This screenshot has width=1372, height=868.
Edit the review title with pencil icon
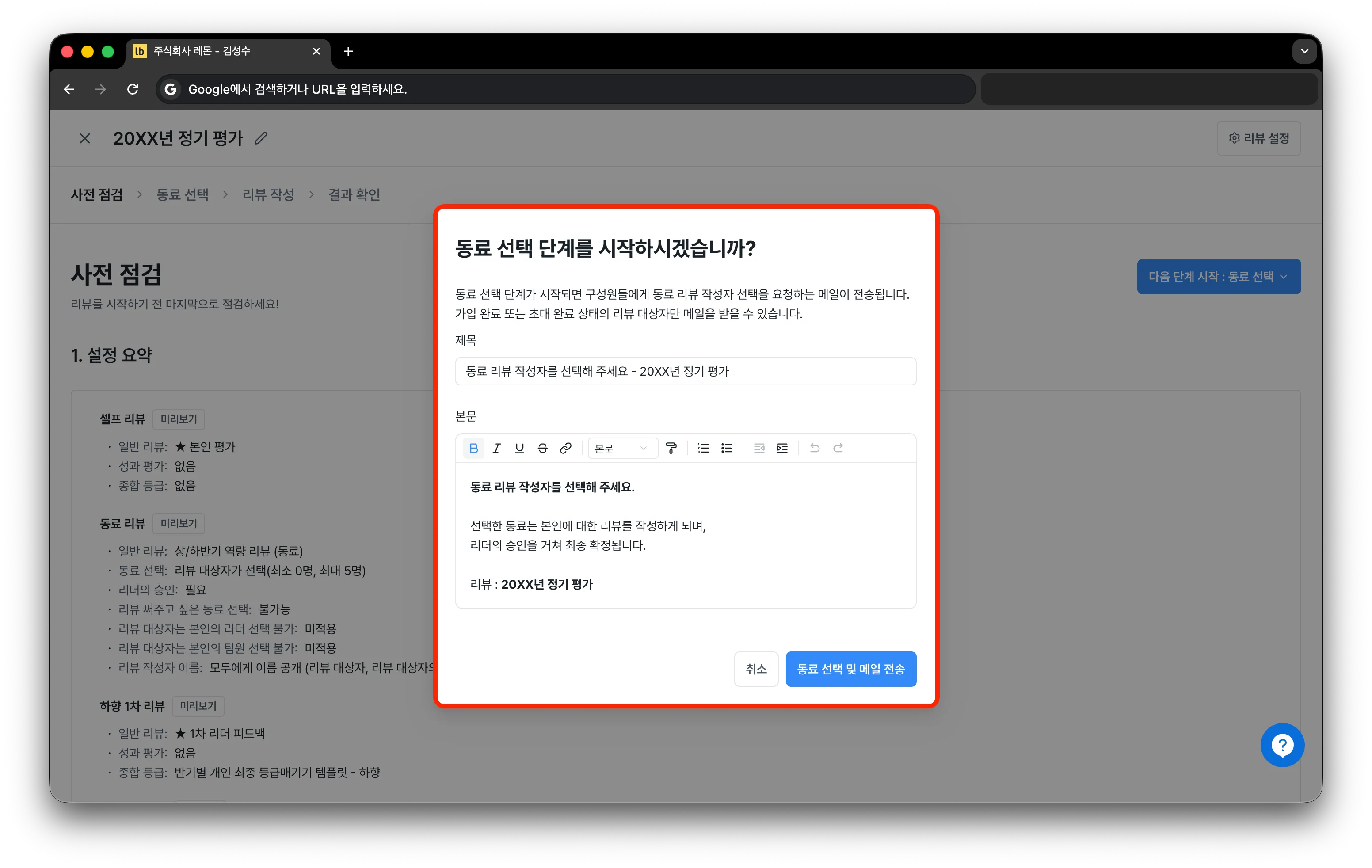tap(261, 138)
